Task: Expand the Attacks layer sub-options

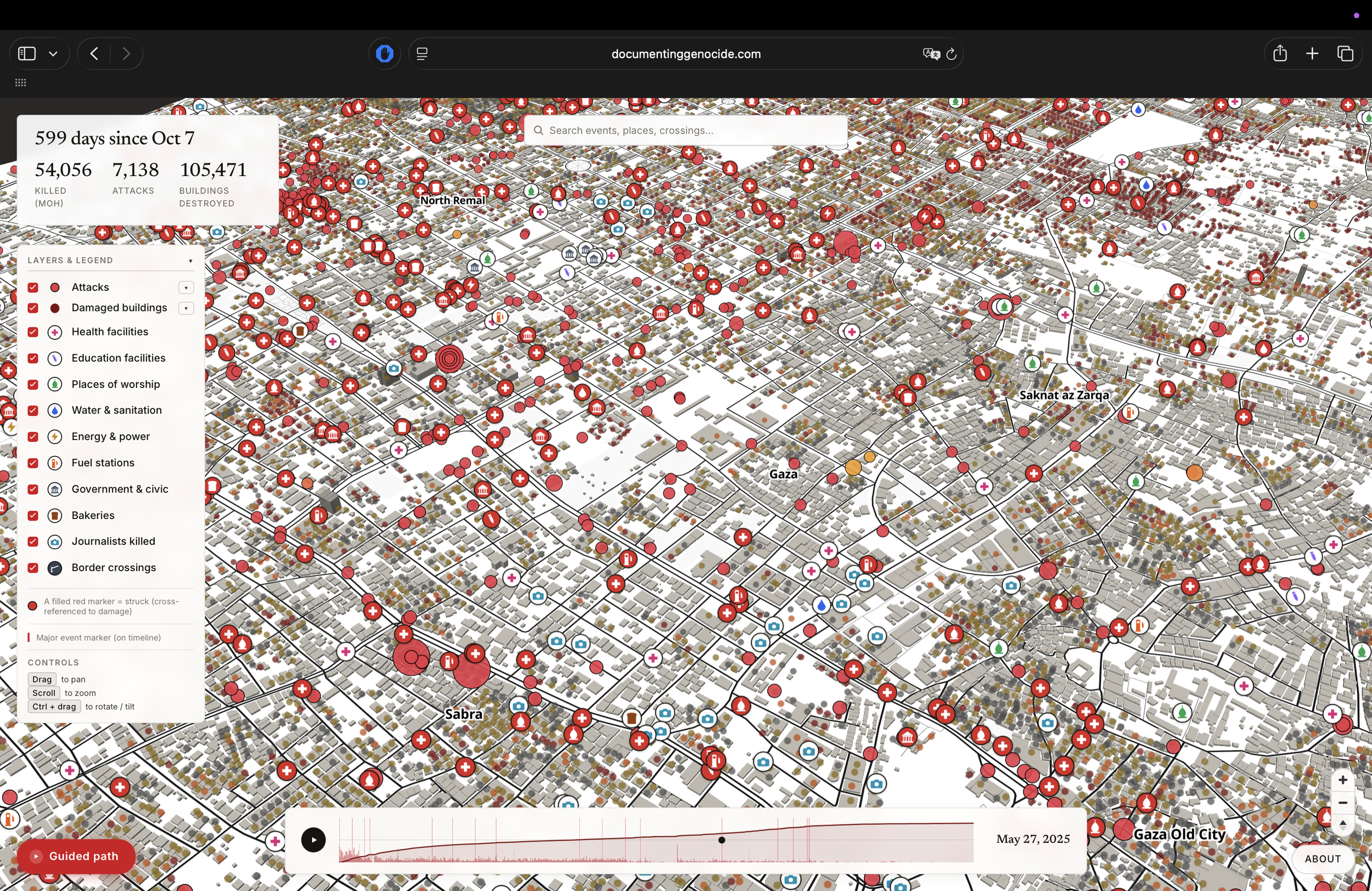Action: (x=185, y=287)
